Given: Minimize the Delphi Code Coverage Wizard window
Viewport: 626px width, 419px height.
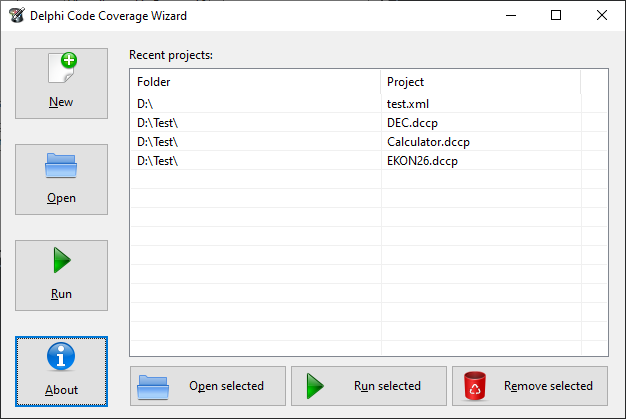Looking at the screenshot, I should [511, 16].
